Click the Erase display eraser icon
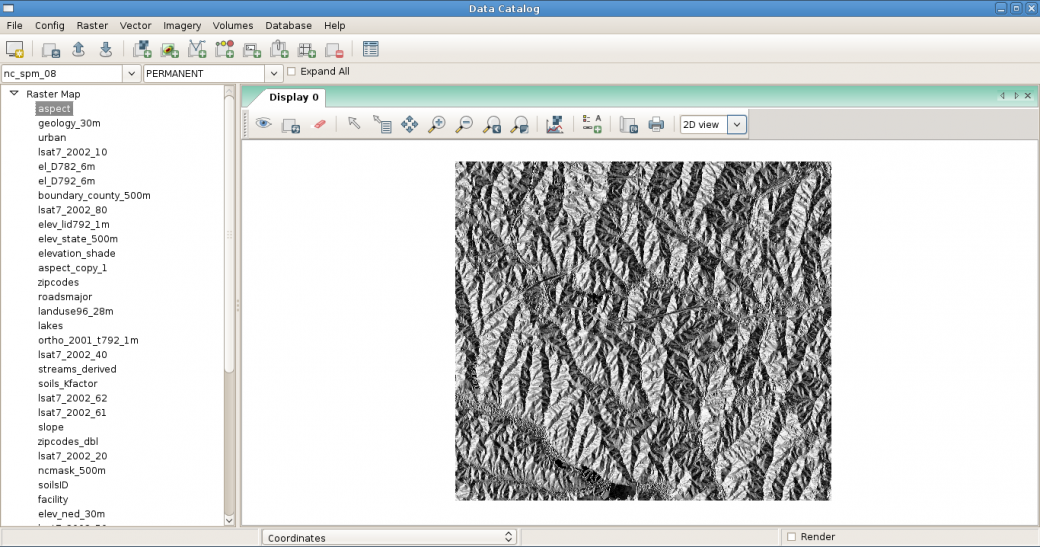The height and width of the screenshot is (547, 1040). [320, 125]
